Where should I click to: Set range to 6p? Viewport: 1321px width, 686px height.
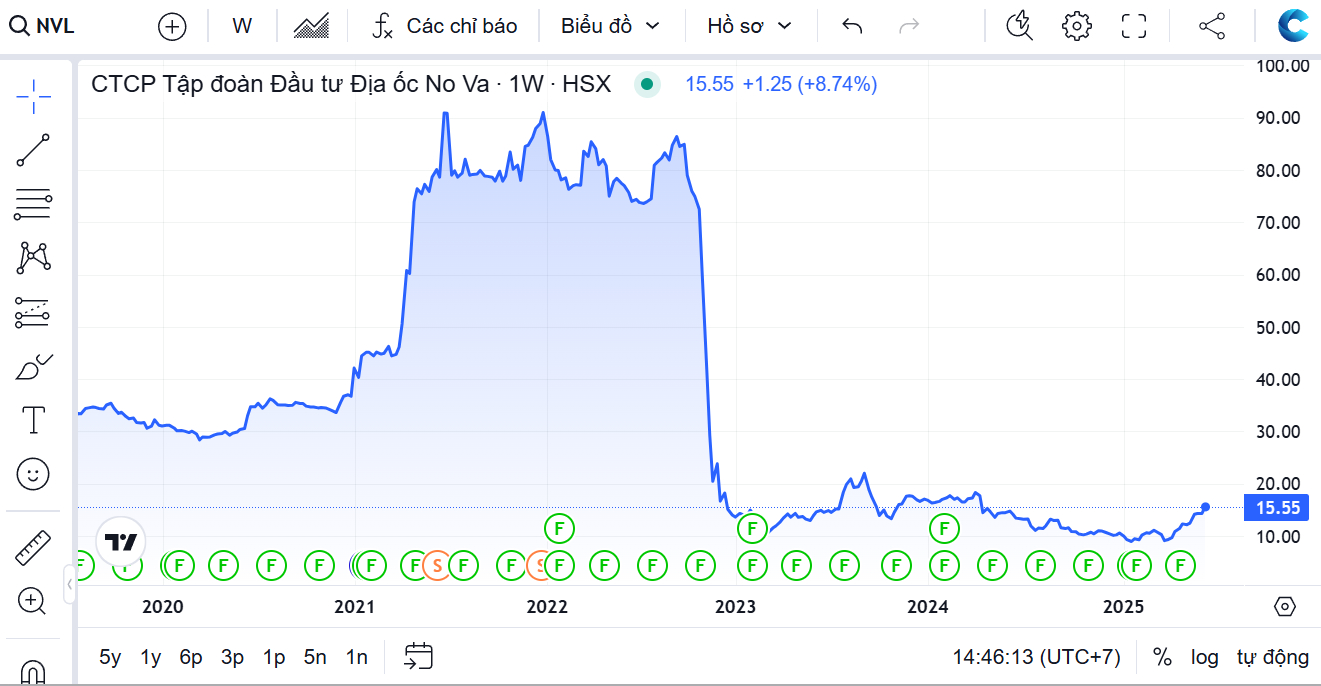point(191,657)
